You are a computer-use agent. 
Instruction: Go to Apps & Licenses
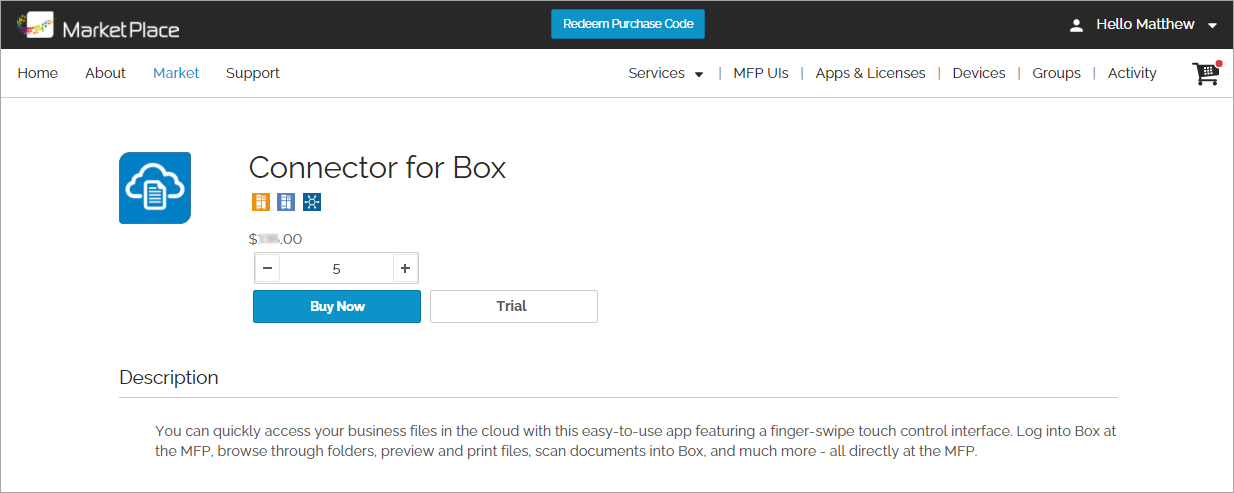coord(871,73)
